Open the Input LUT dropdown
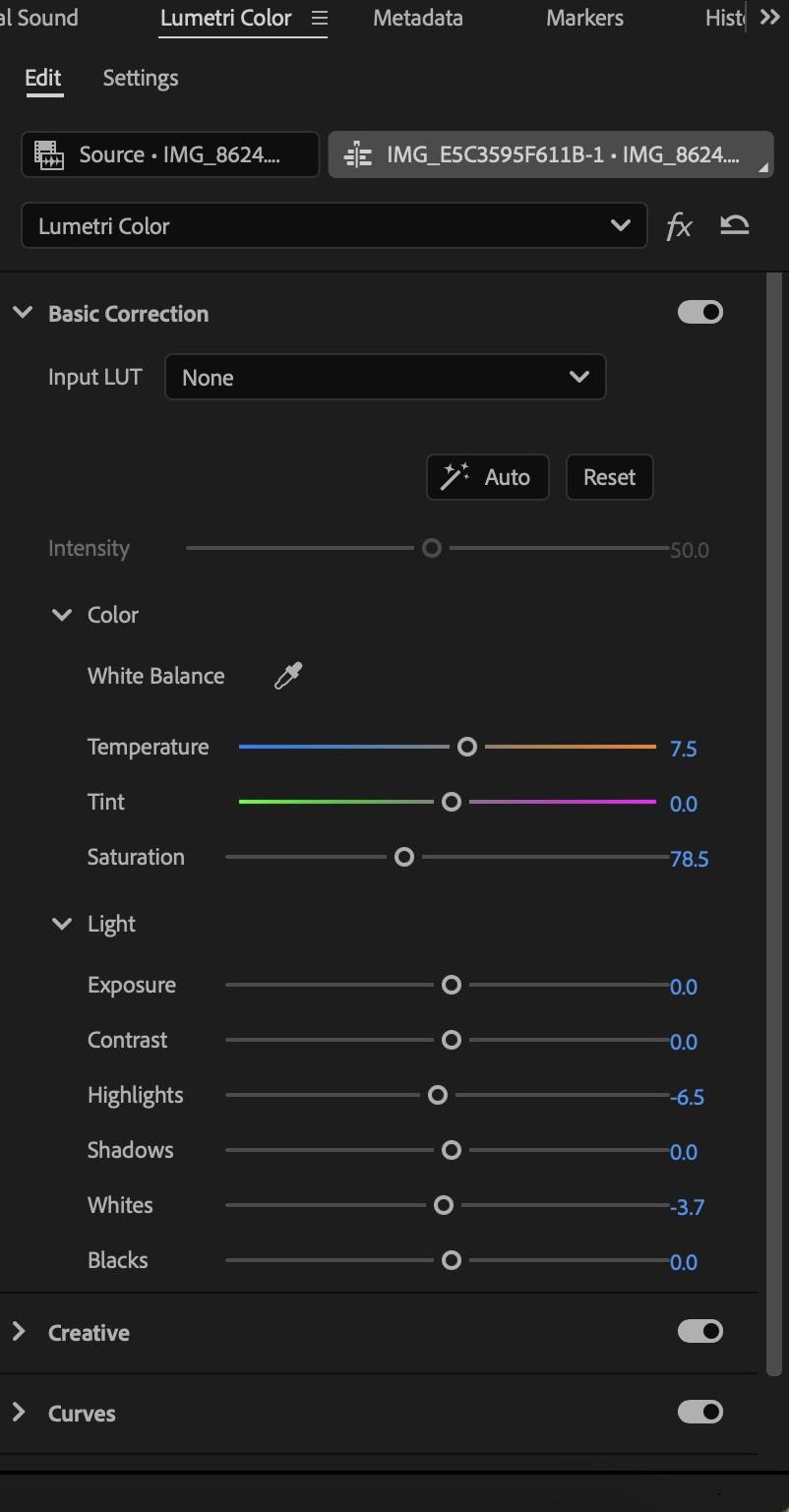This screenshot has width=789, height=1512. (x=385, y=378)
